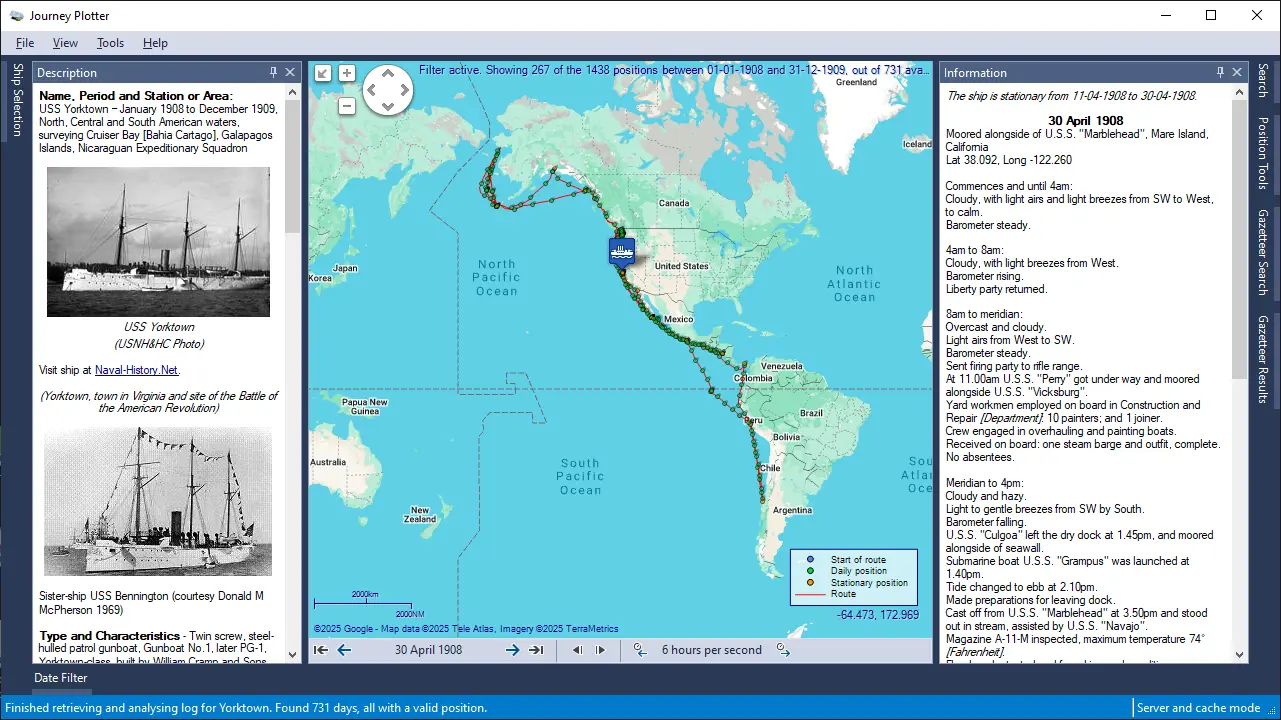Click the Google map data copyright text
Screen dimensions: 1281x720
point(466,629)
